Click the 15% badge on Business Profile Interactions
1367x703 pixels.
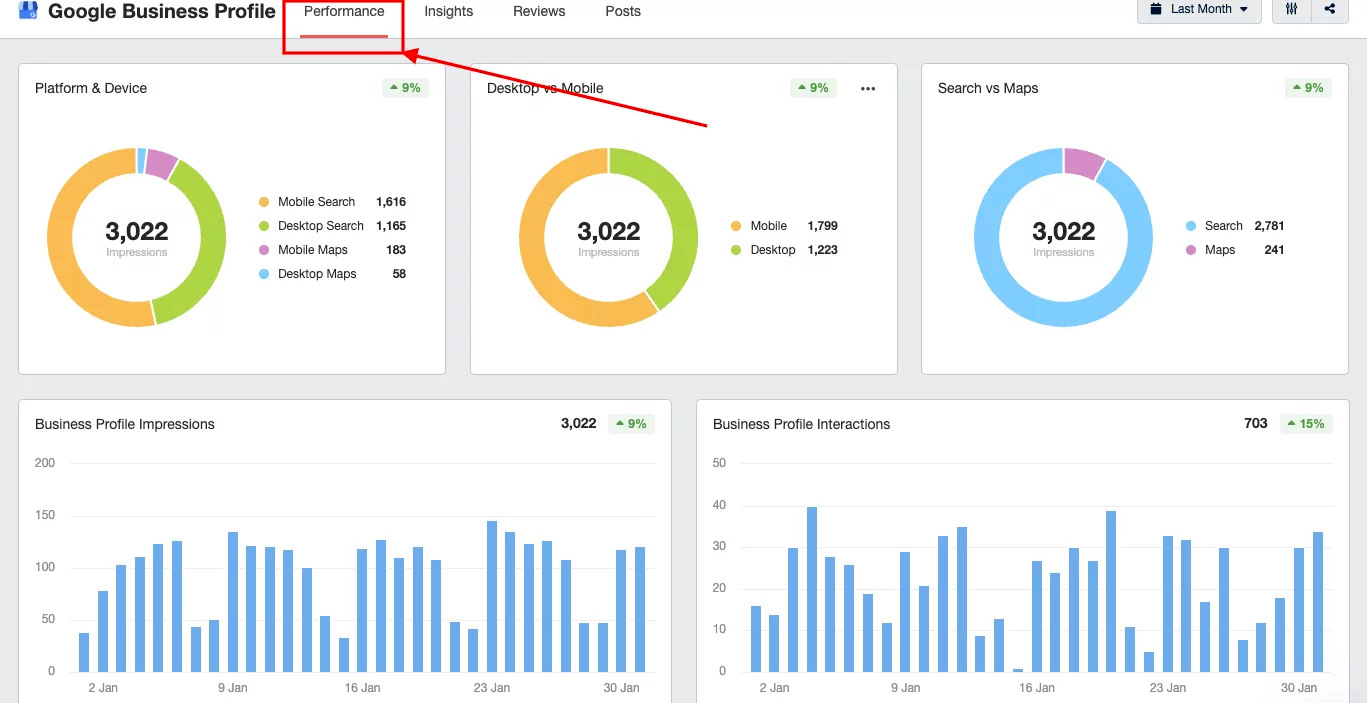tap(1306, 423)
